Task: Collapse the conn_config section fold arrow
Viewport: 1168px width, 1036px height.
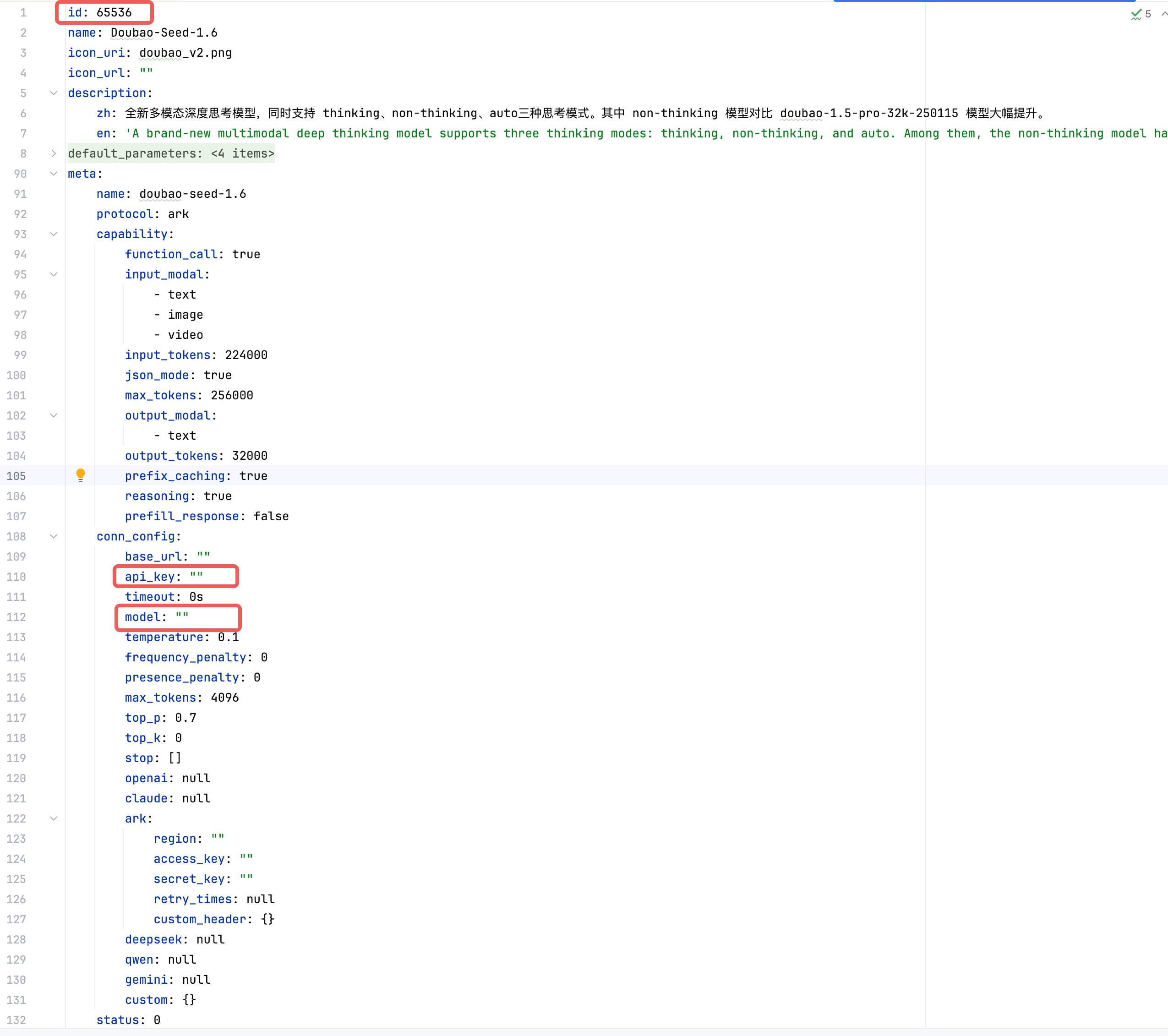Action: [54, 536]
